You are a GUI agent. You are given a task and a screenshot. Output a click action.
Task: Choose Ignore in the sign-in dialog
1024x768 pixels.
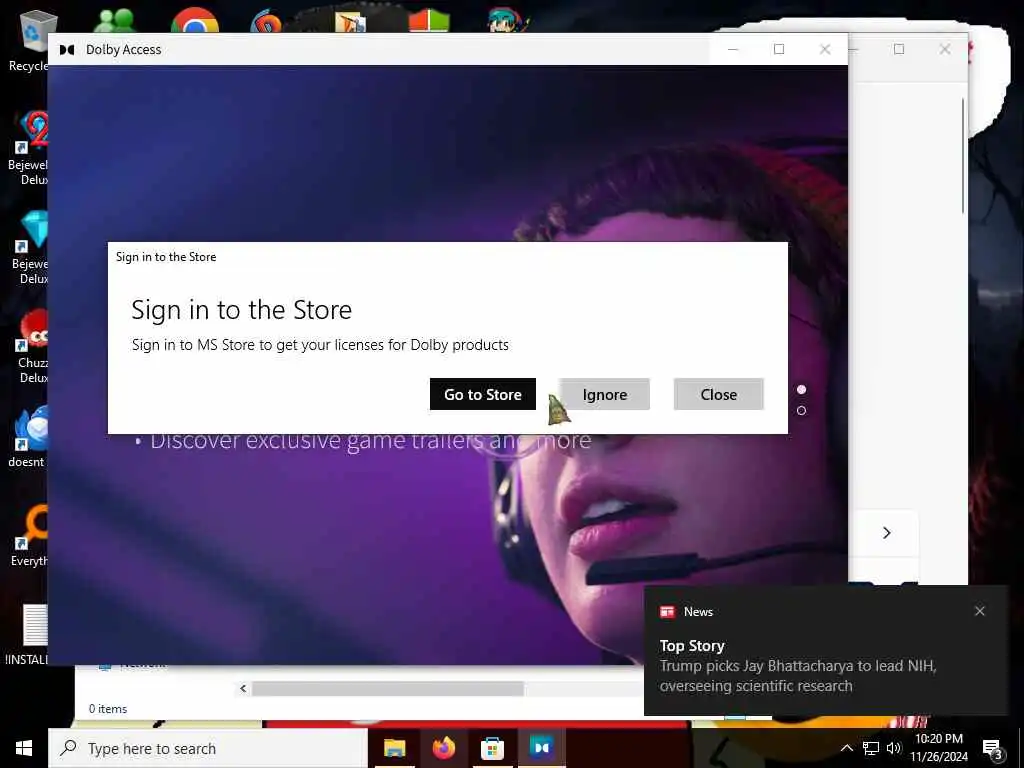pos(605,394)
